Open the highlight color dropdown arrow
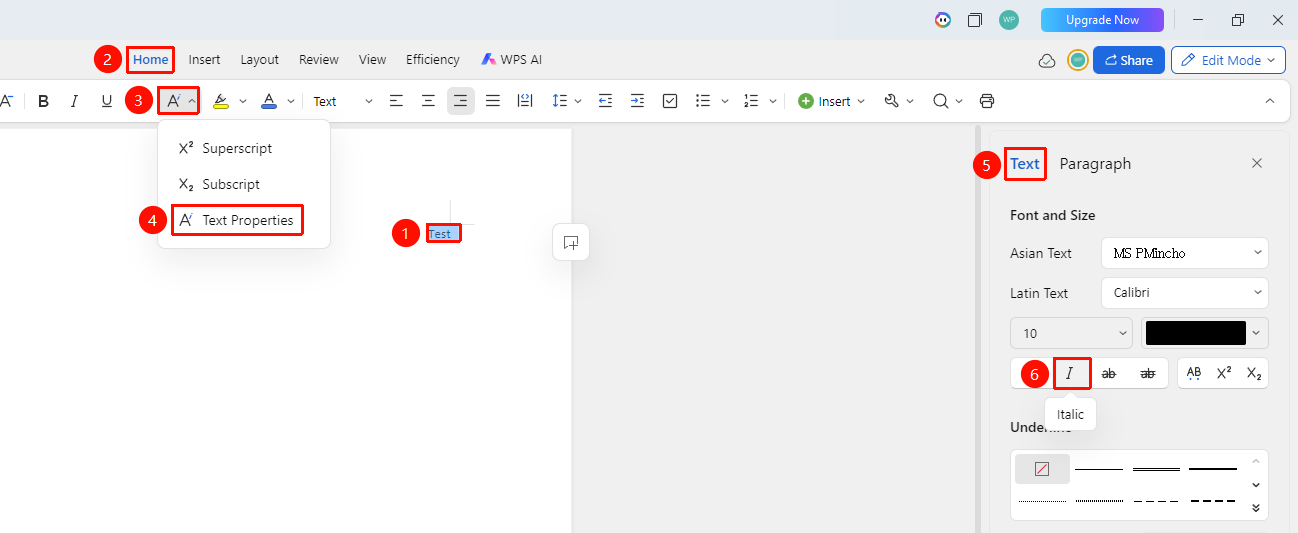 tap(243, 101)
